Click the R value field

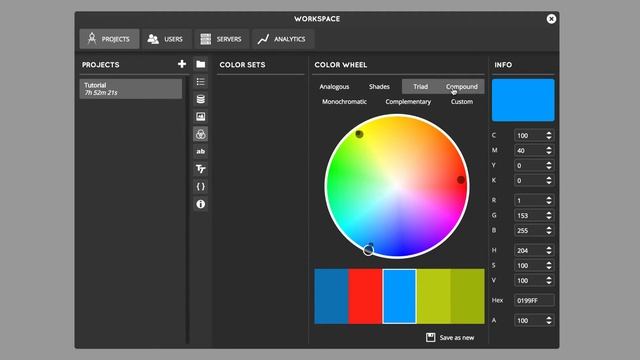(x=534, y=200)
